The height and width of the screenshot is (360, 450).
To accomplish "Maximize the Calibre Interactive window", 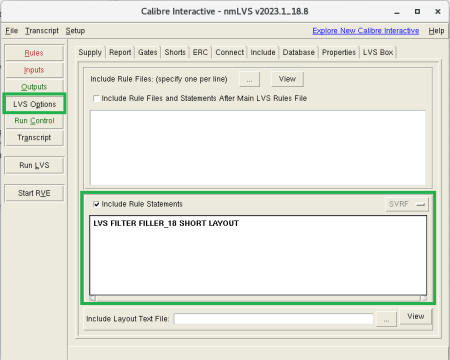I will 417,12.
